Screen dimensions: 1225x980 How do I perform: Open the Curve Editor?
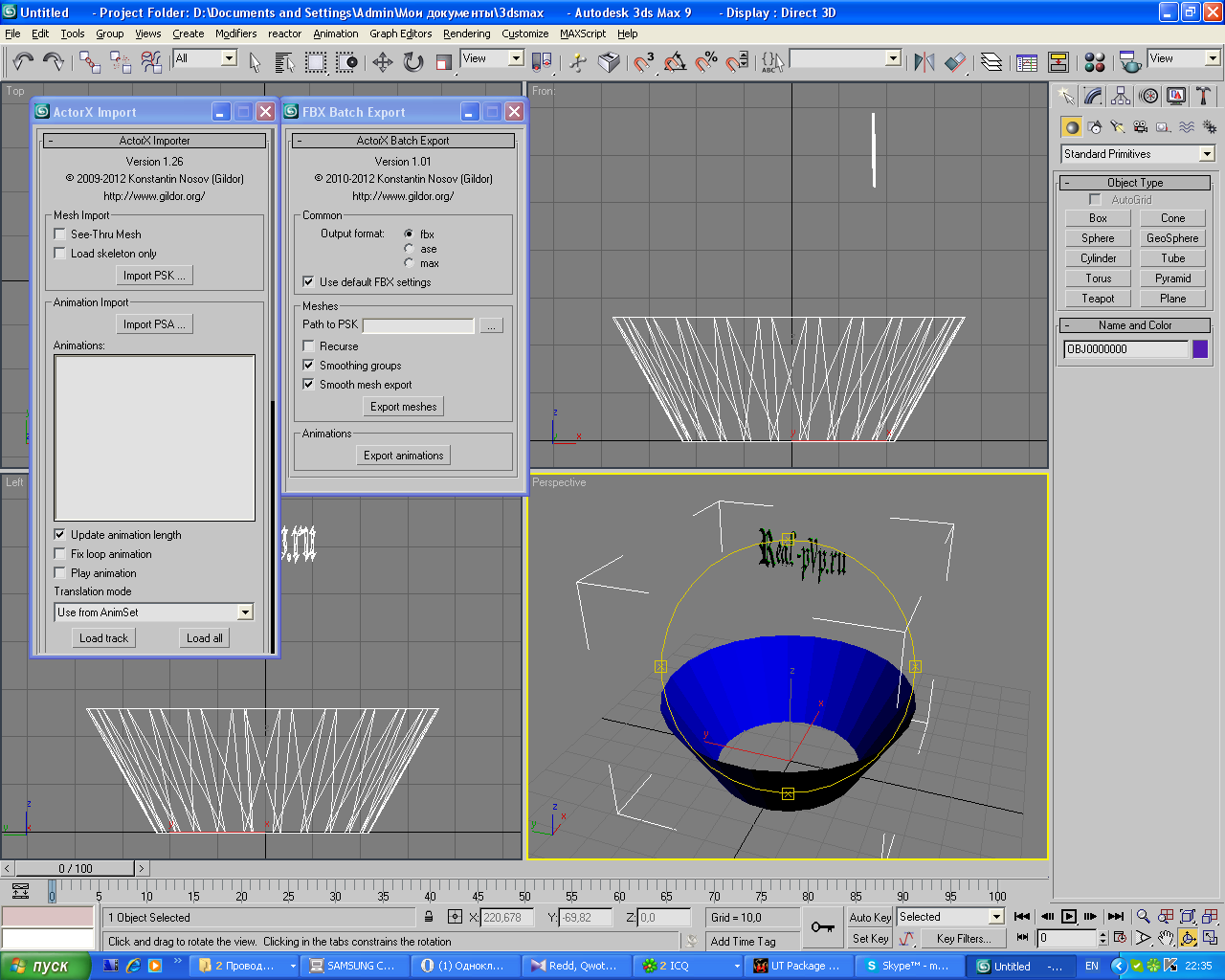(1027, 62)
